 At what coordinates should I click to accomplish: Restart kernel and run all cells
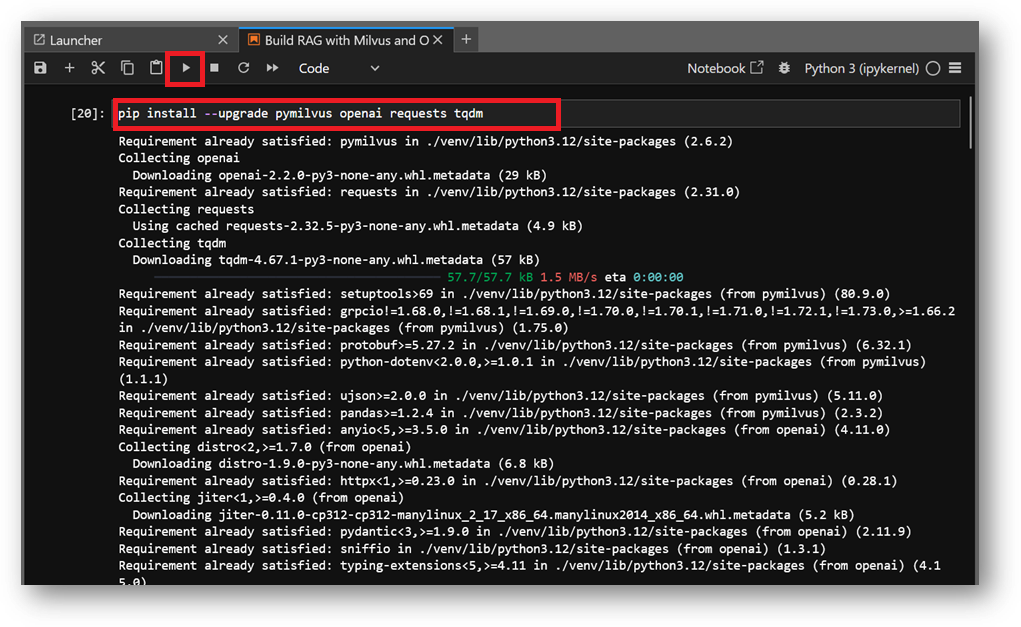(272, 68)
